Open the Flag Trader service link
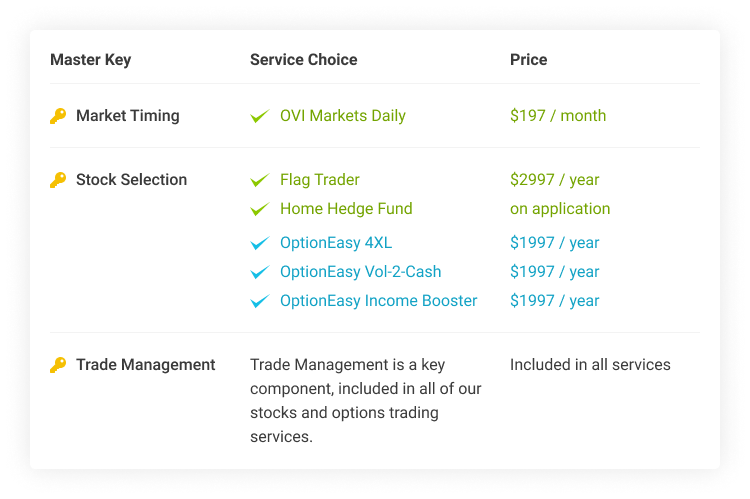This screenshot has height=499, width=750. click(320, 180)
